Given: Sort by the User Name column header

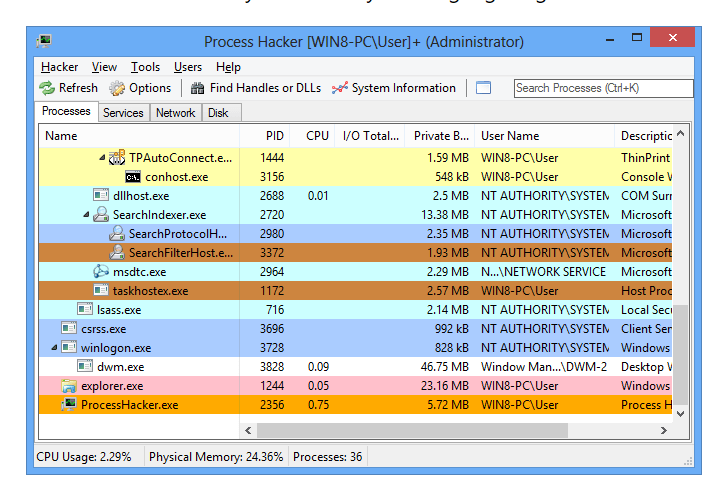Looking at the screenshot, I should 544,136.
